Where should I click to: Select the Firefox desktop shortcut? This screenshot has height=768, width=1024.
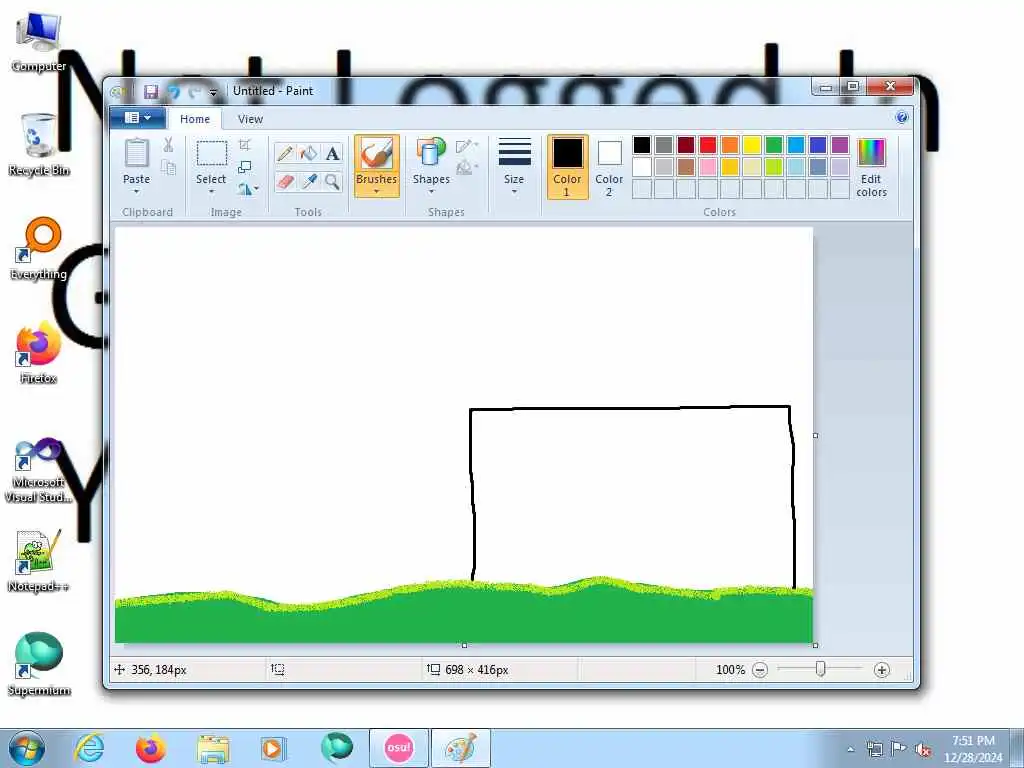coord(39,353)
